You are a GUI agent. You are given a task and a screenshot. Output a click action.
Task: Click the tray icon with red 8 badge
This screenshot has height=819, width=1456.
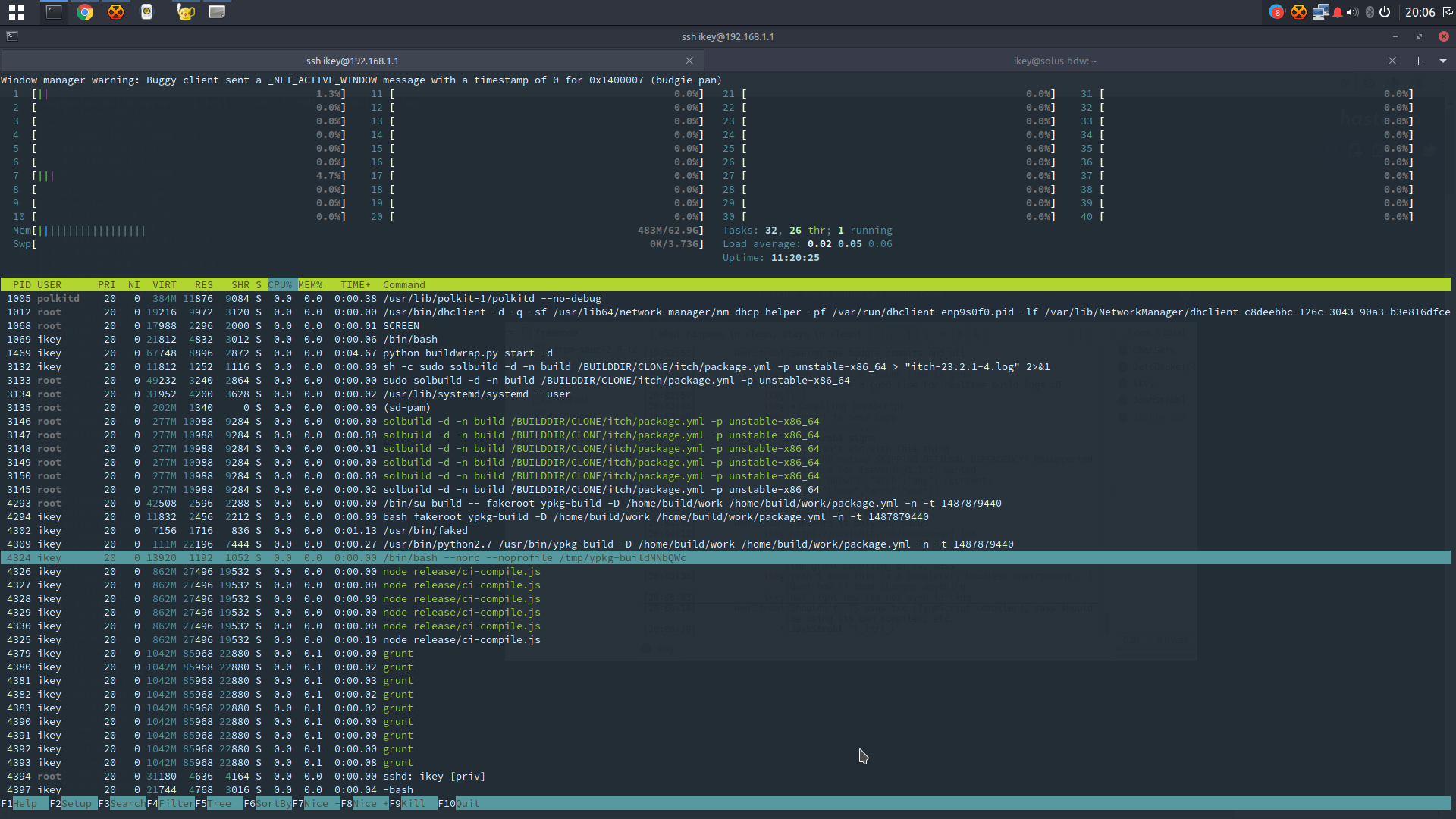coord(1276,12)
